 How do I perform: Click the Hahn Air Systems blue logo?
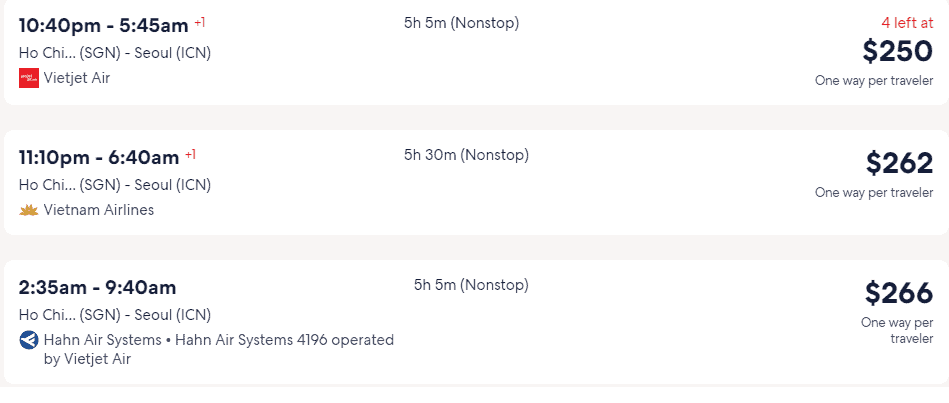28,341
